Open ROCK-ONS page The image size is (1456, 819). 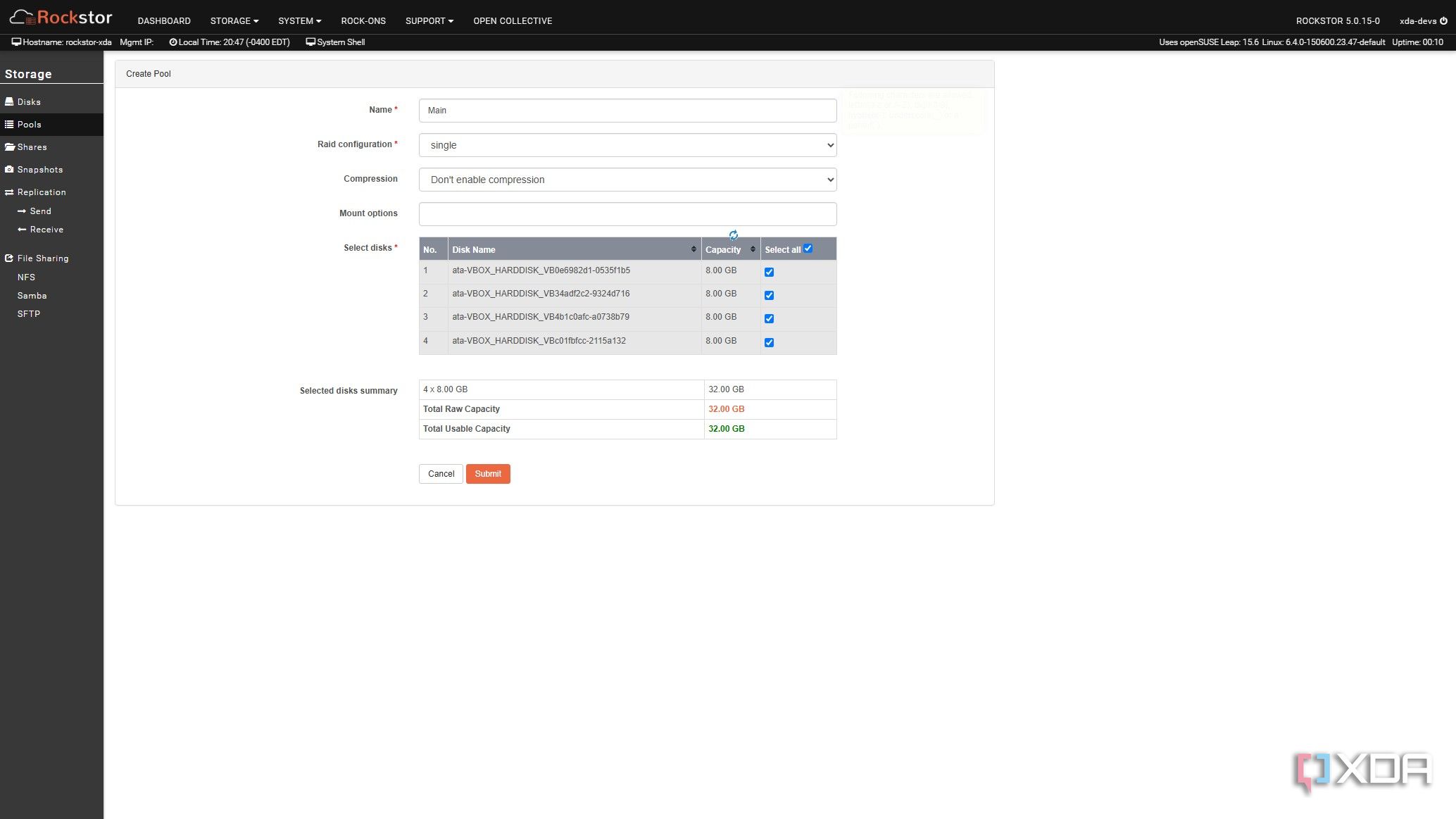pyautogui.click(x=363, y=21)
